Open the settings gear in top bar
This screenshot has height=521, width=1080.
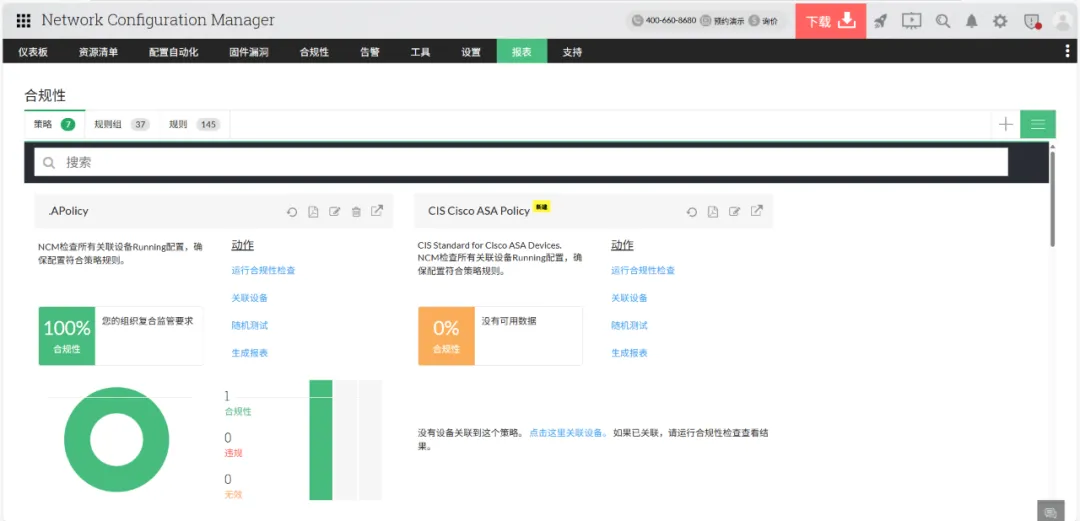tap(1000, 21)
